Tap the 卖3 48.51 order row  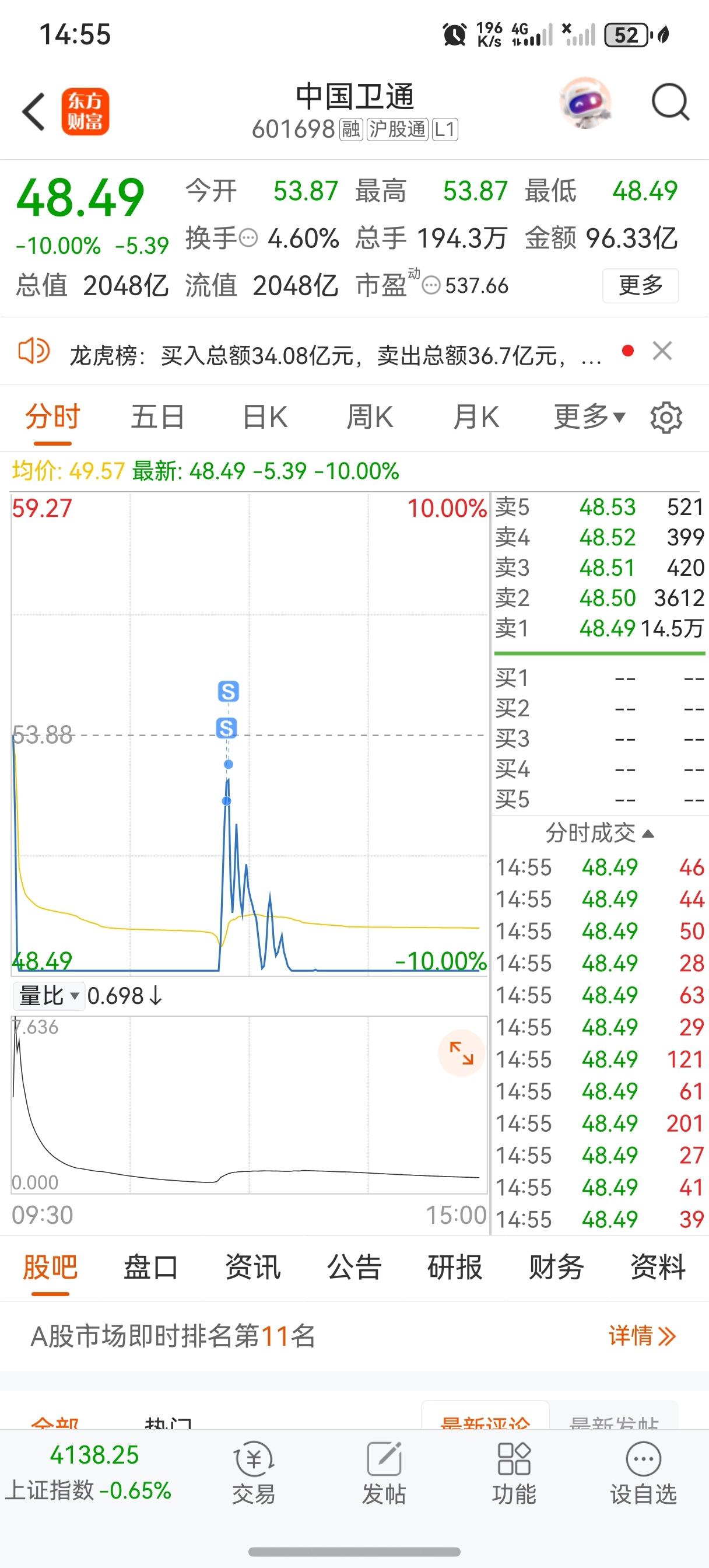pos(599,568)
